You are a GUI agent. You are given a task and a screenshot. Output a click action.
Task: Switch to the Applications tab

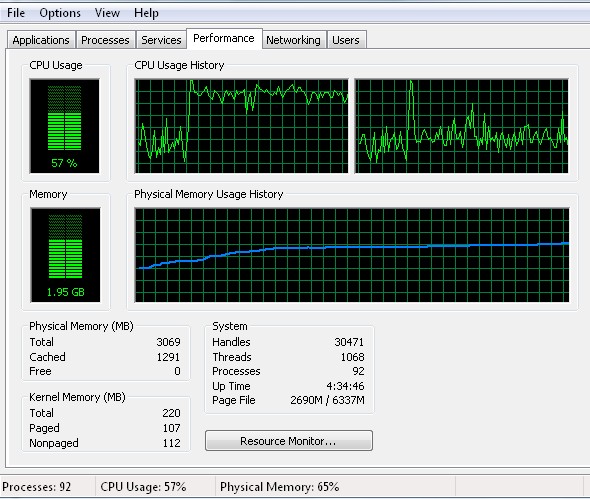(x=41, y=40)
